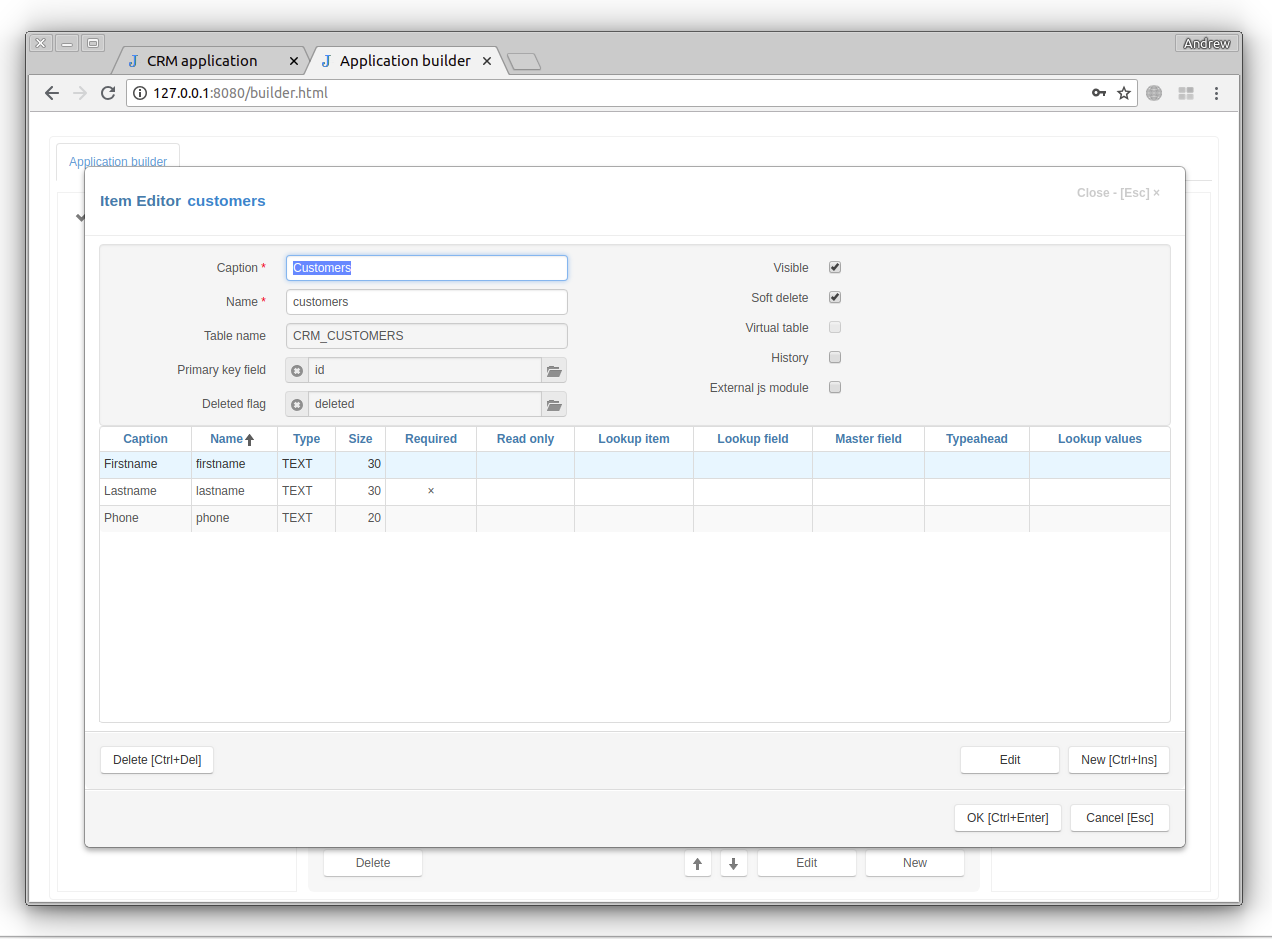Click background Delete button behind dialog

click(x=373, y=863)
